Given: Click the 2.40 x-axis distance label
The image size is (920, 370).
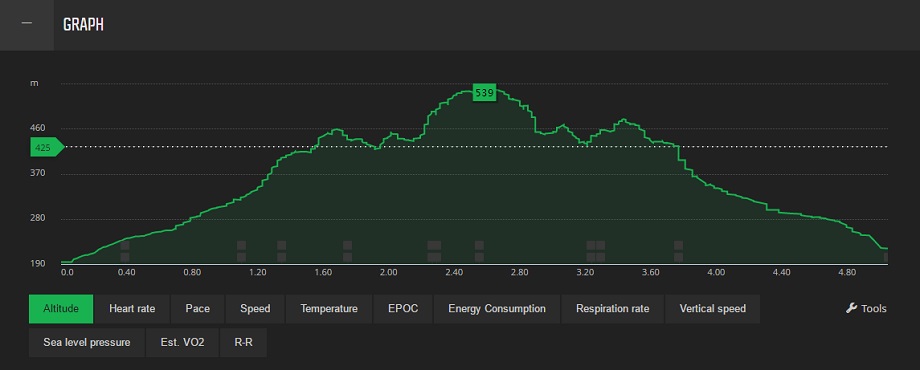Looking at the screenshot, I should pos(454,273).
